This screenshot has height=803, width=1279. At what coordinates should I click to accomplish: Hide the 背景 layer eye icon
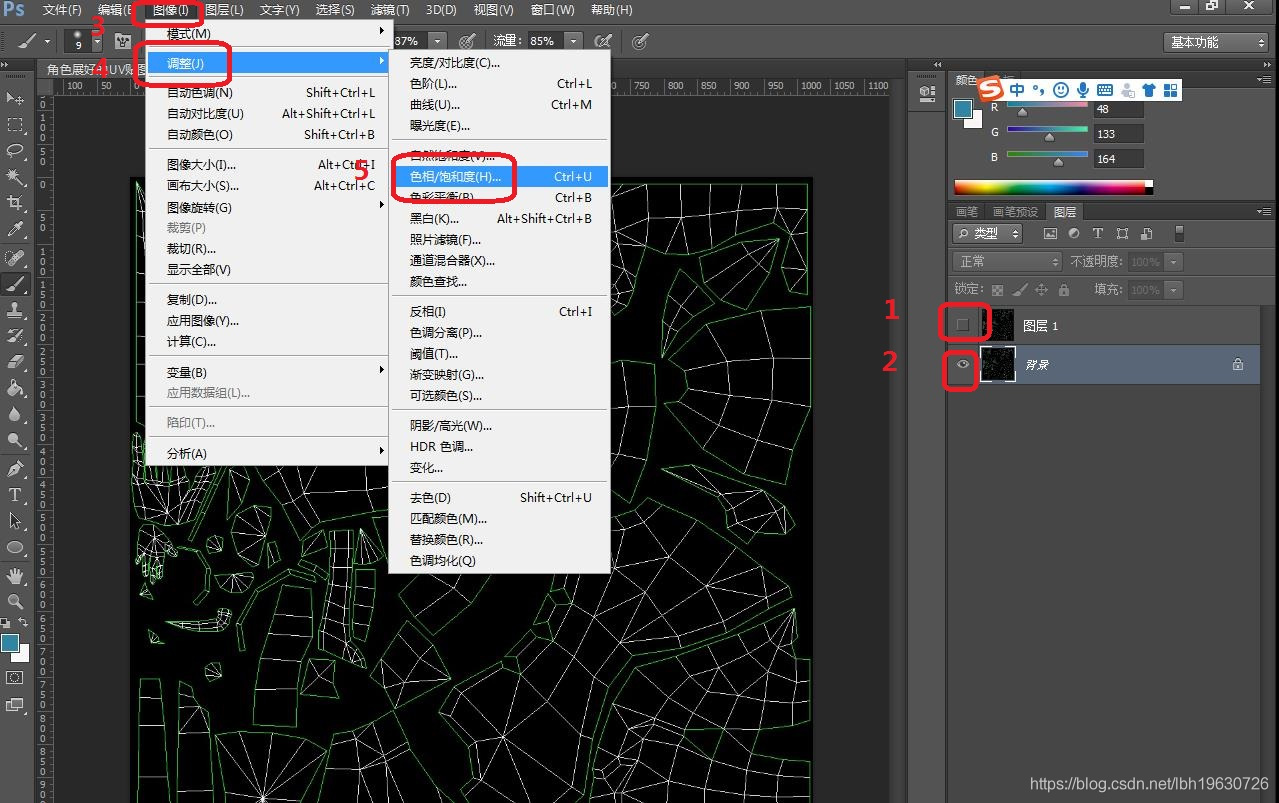963,365
